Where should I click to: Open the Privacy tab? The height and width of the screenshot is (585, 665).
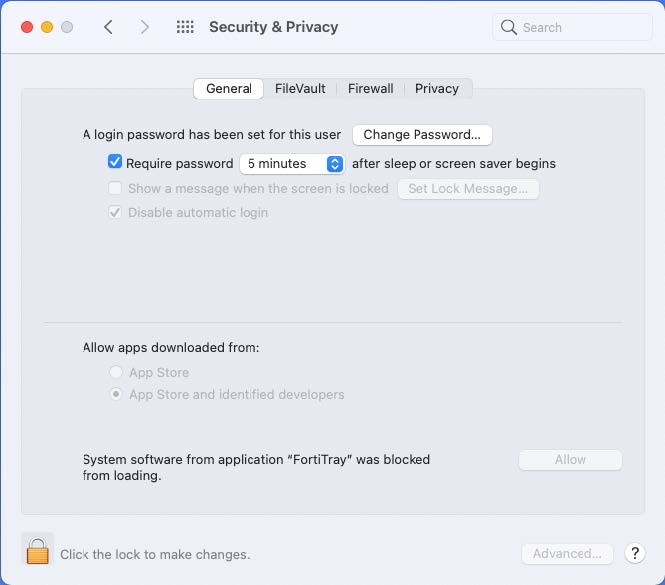pyautogui.click(x=437, y=88)
